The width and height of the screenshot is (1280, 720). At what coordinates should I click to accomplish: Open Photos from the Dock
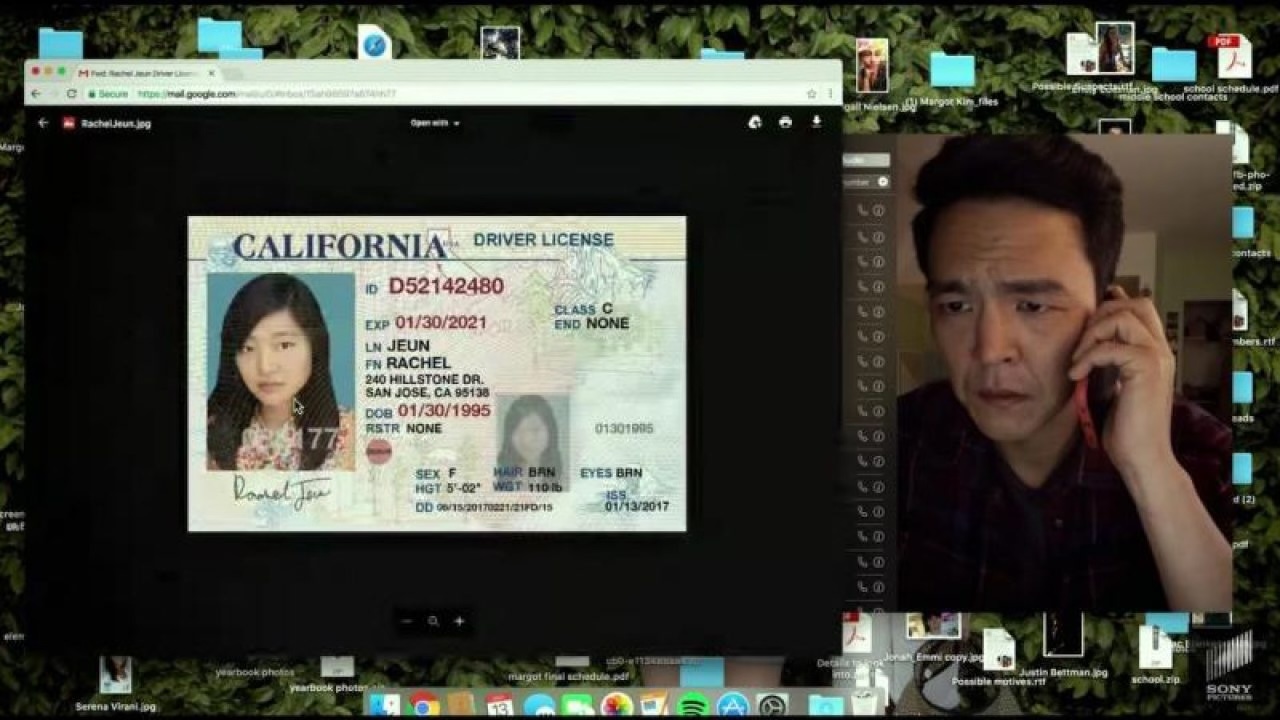[x=616, y=705]
